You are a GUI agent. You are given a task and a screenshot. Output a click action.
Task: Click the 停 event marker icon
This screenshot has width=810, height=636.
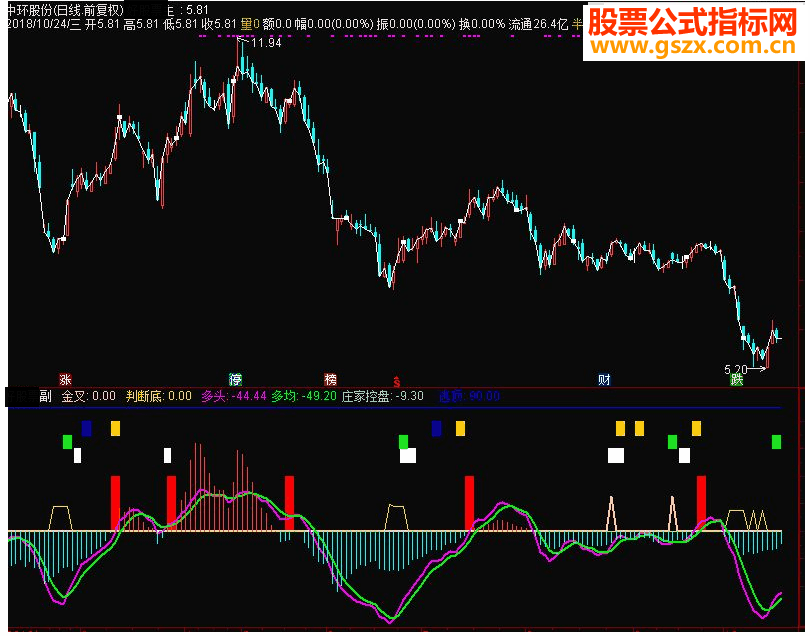(x=235, y=380)
